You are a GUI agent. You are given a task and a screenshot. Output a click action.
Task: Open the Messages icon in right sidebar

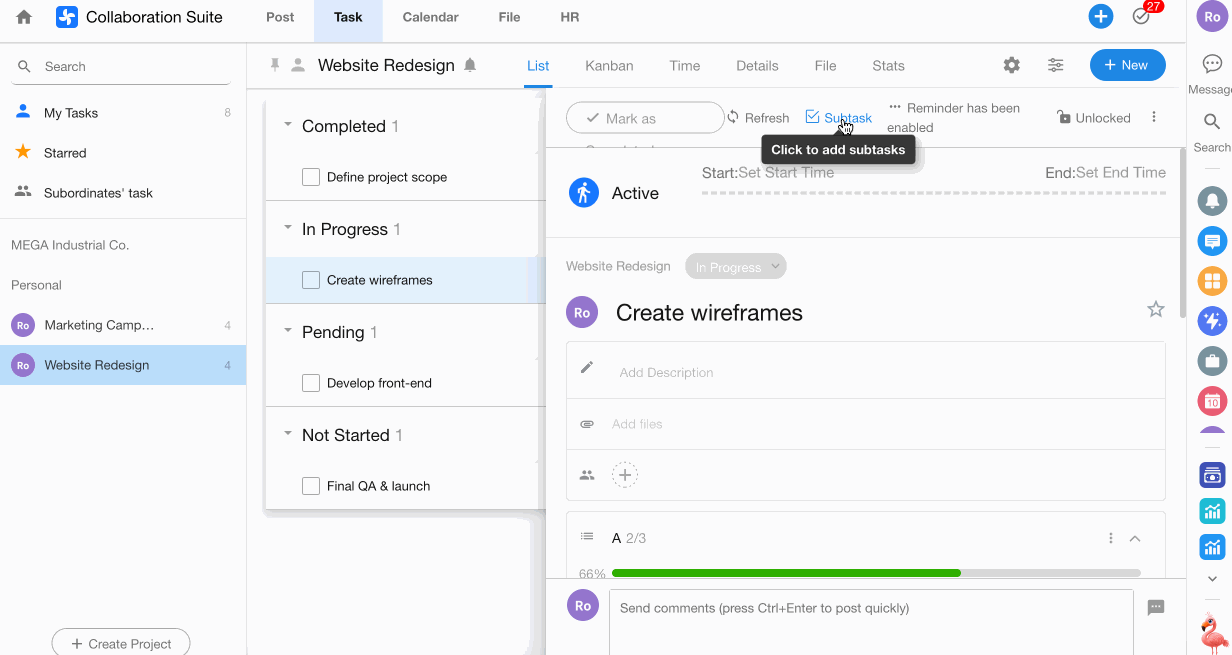coord(1211,65)
